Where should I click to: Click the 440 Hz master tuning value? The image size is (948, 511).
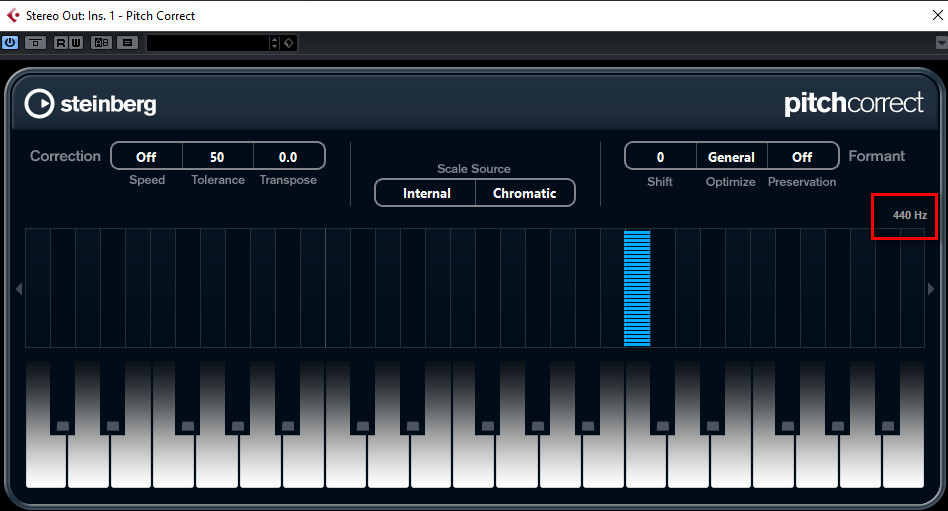tap(909, 215)
